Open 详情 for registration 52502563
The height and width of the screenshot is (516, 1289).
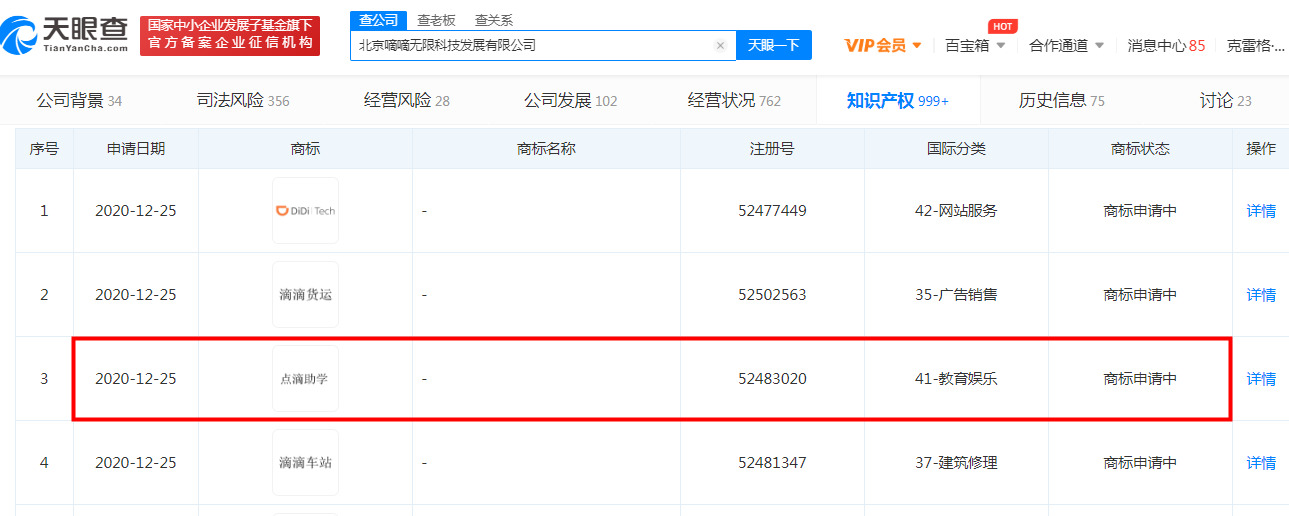point(1261,295)
